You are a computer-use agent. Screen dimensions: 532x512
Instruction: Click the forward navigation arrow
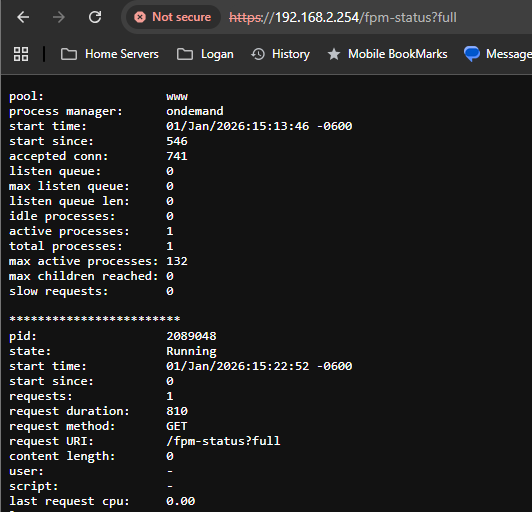tap(59, 17)
